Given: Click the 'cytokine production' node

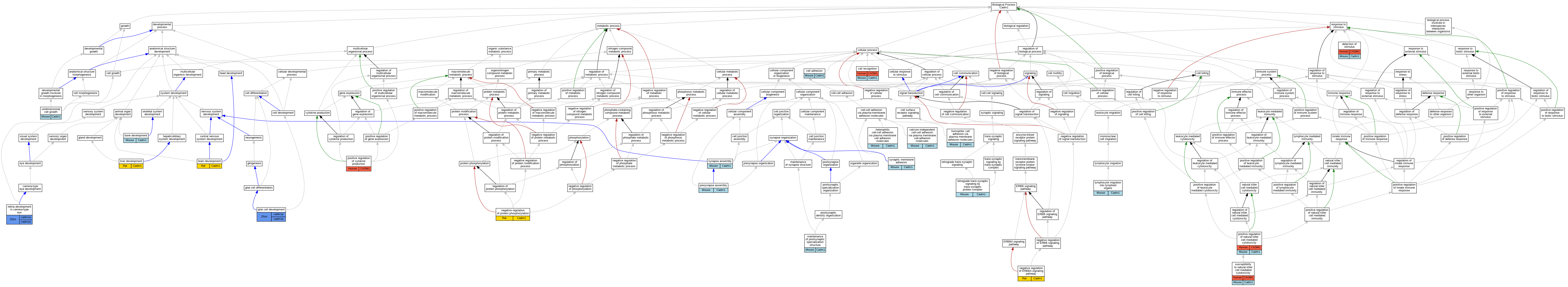Looking at the screenshot, I should pyautogui.click(x=317, y=113).
